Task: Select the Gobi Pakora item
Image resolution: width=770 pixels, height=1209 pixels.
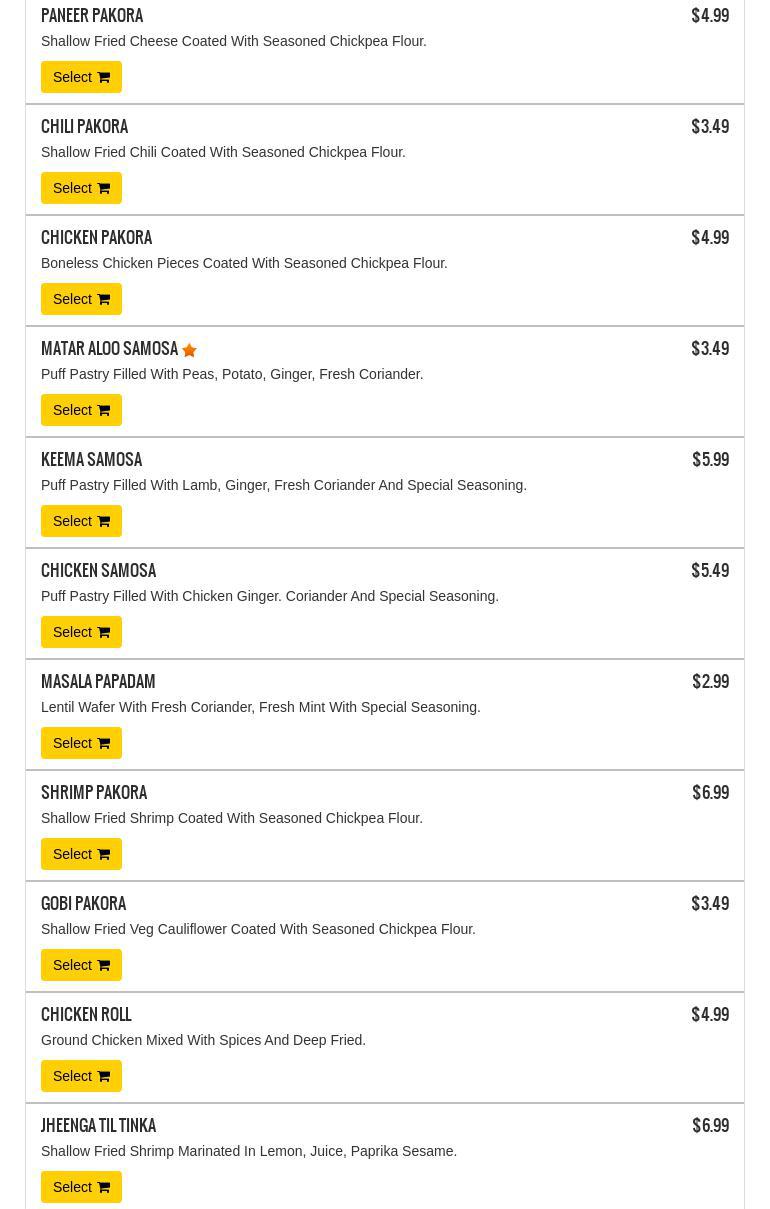Action: pyautogui.click(x=81, y=965)
